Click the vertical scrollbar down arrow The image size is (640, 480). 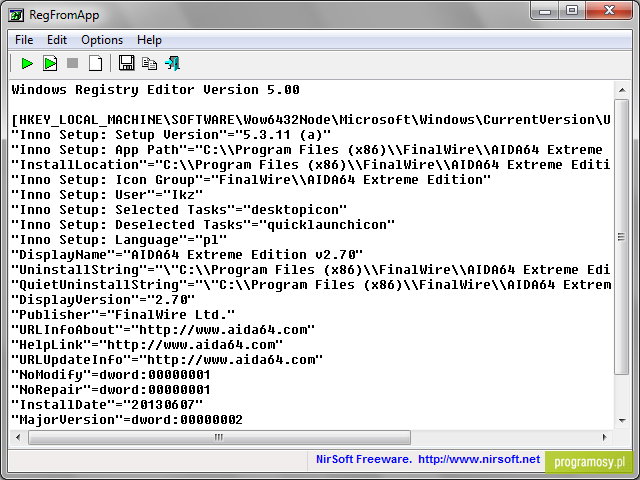click(622, 420)
